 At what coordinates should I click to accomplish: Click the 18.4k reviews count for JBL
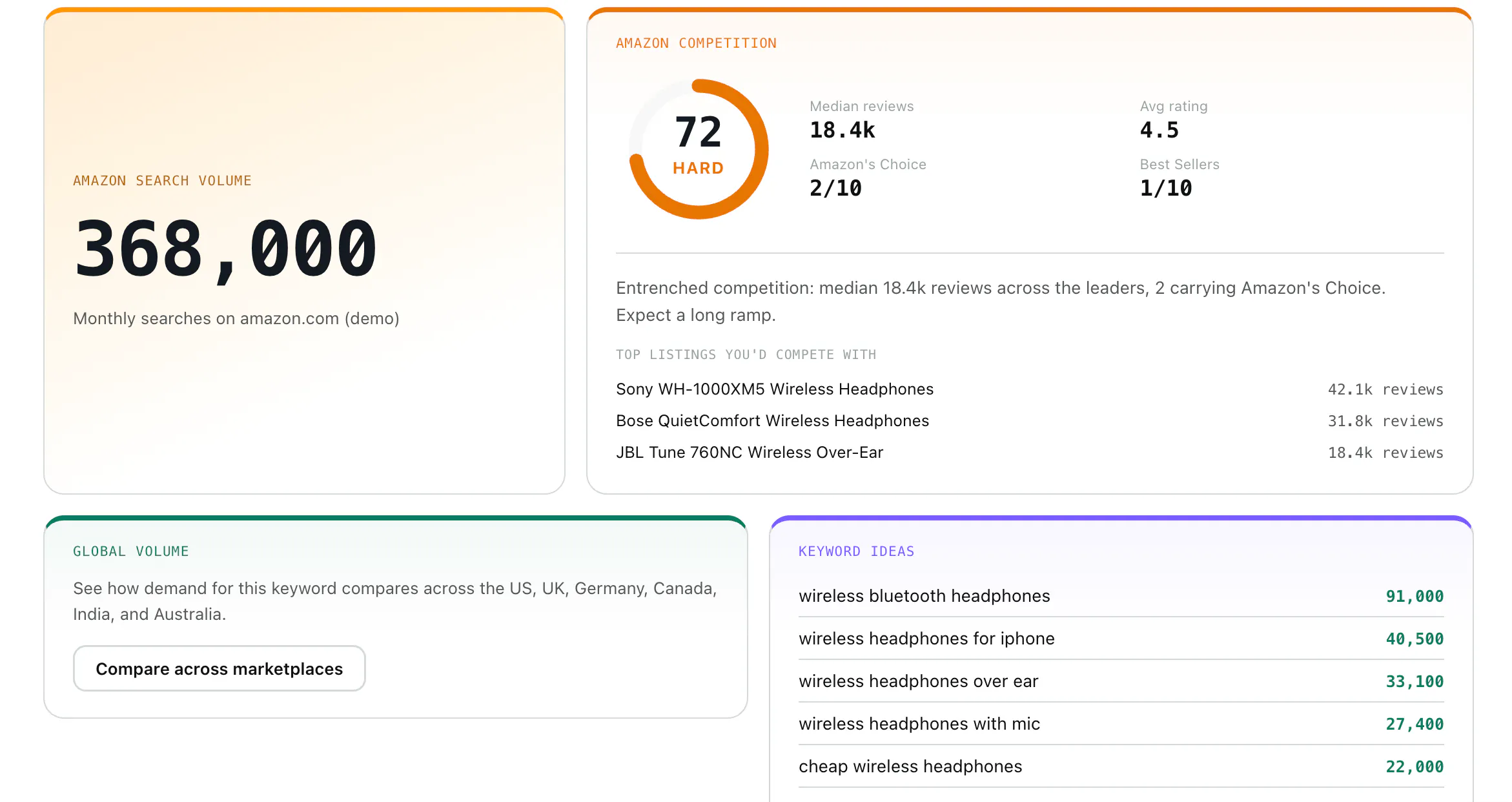click(x=1385, y=453)
